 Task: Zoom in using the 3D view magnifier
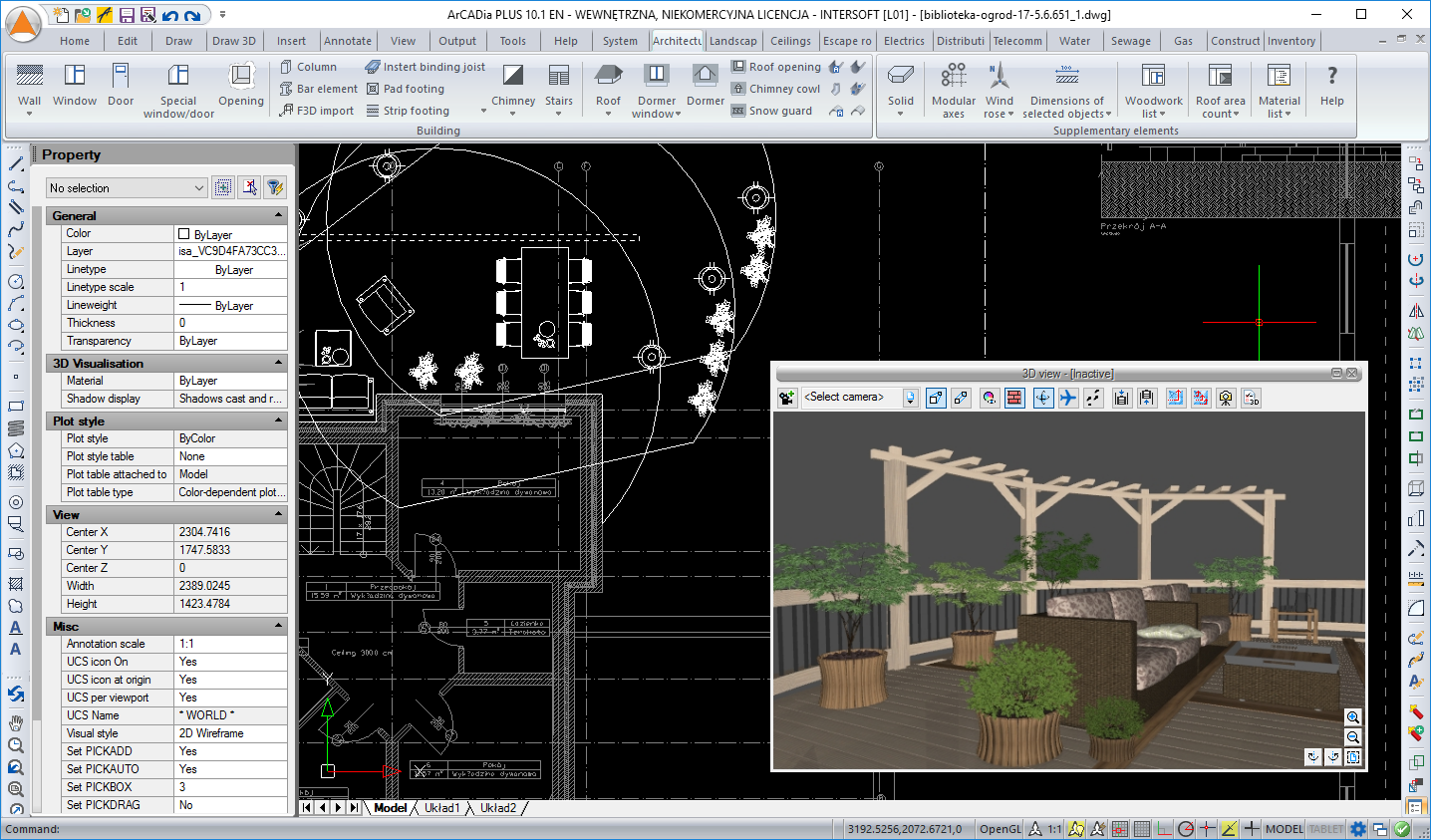click(1352, 717)
